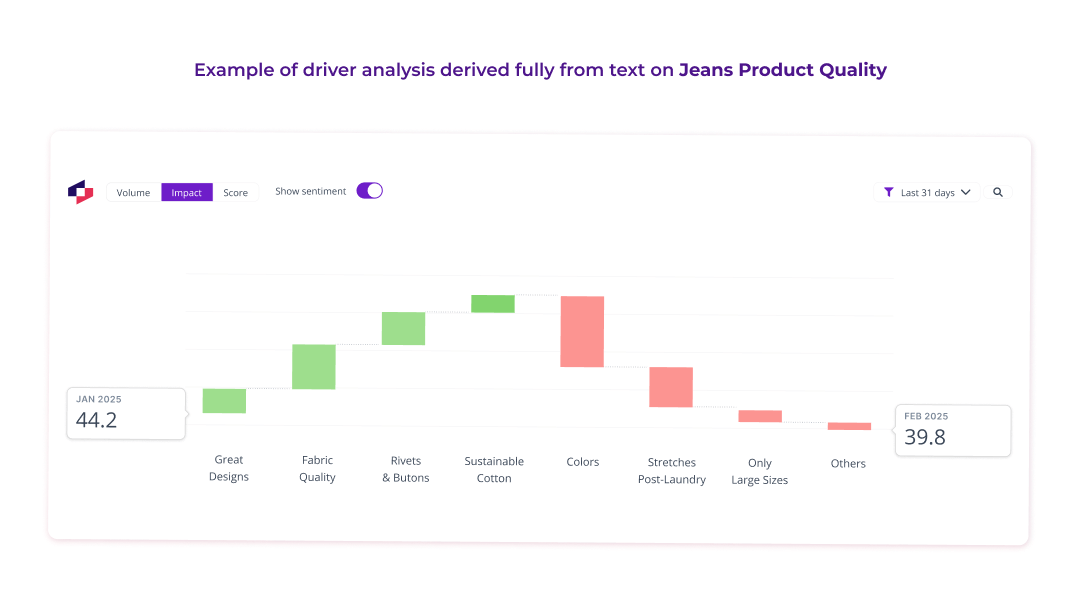Select the Only Large Sizes bar
The image size is (1080, 608).
tap(760, 415)
